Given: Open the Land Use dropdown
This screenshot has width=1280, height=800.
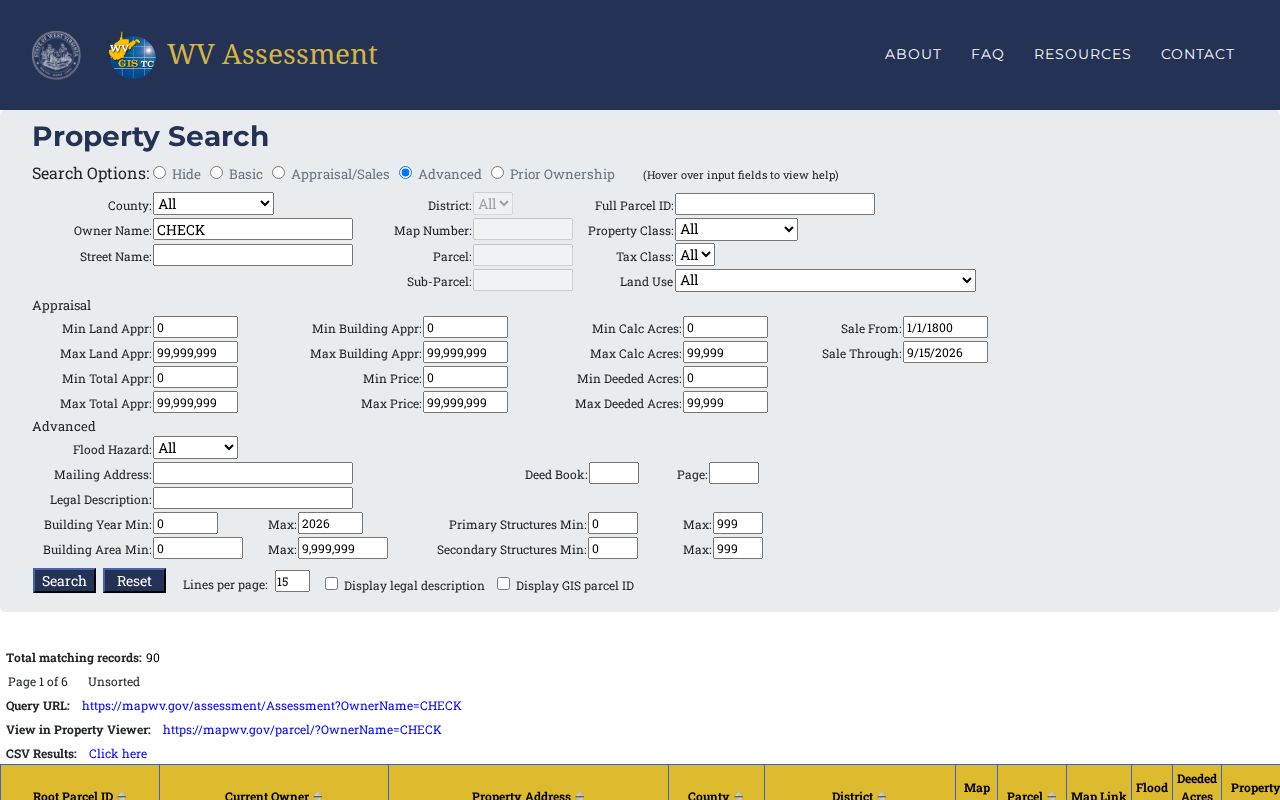Looking at the screenshot, I should click(825, 281).
